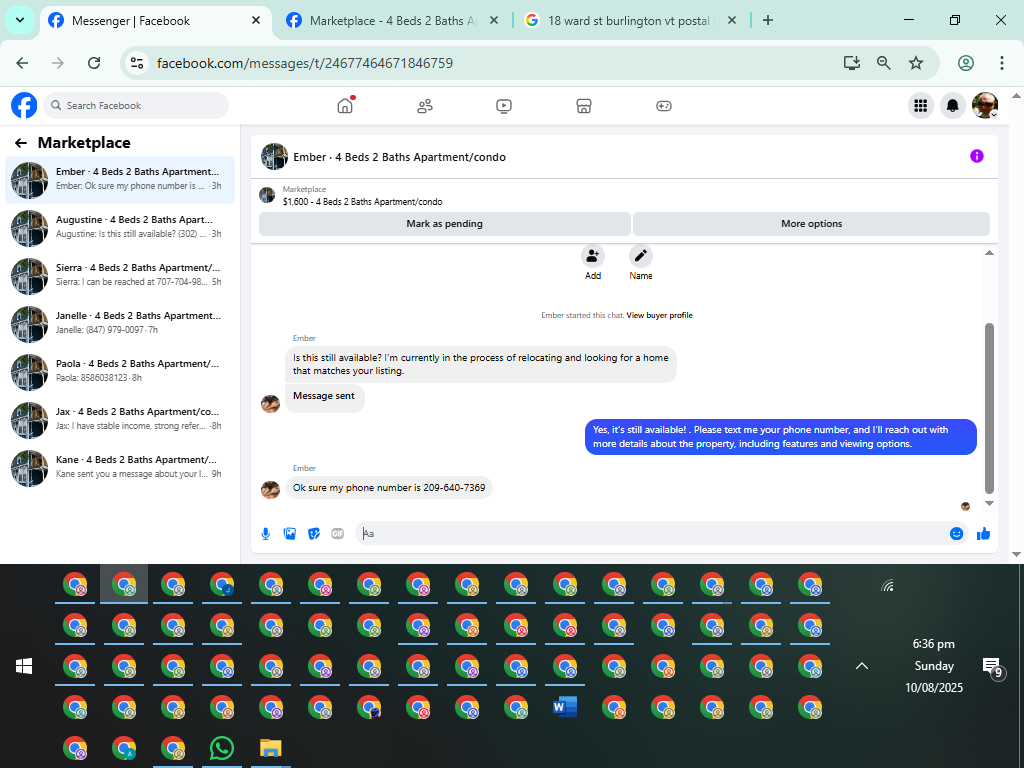The image size is (1024, 768).
Task: Open the $1,600 listing link in the header
Action: 362,202
